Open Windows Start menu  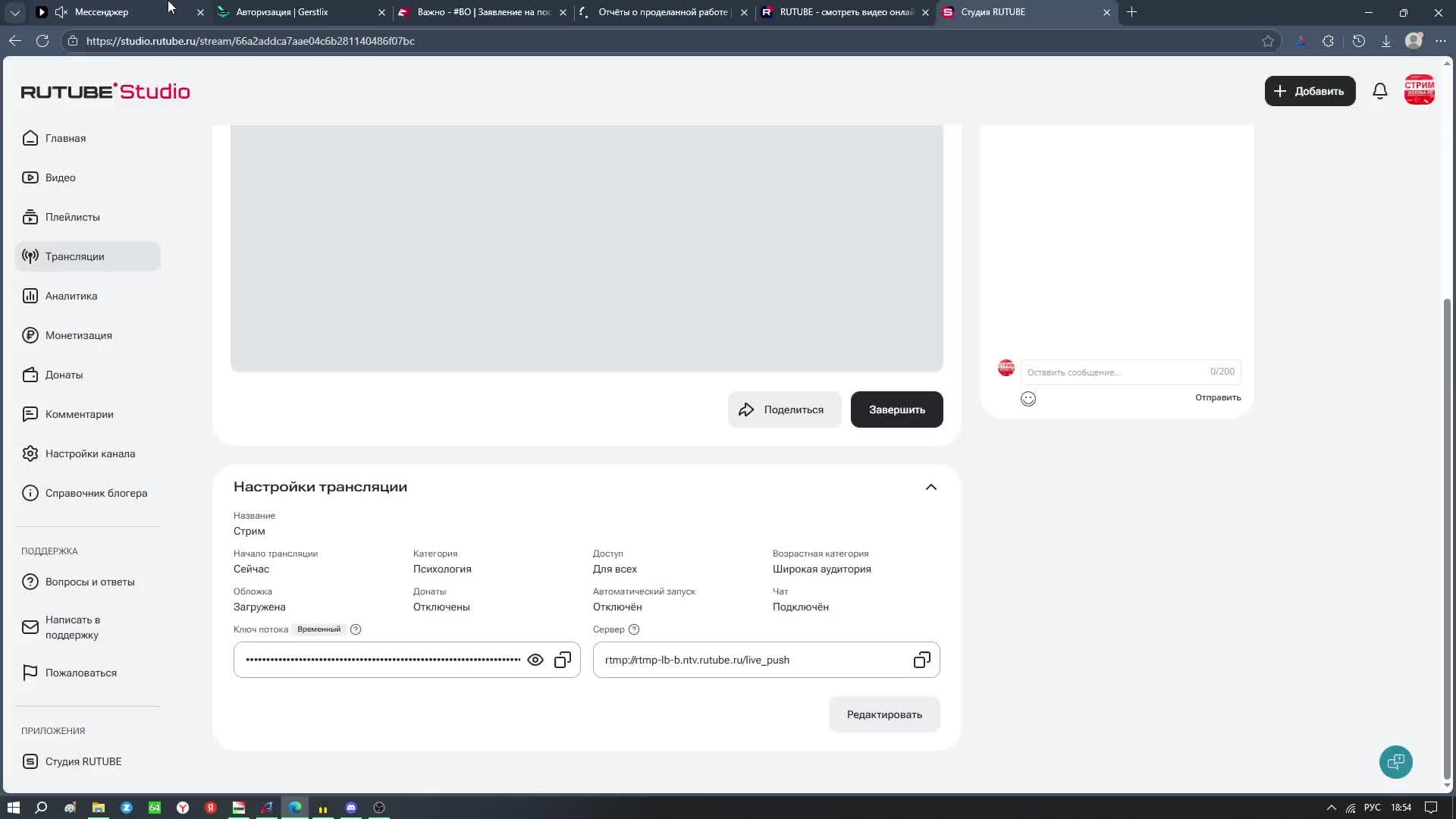(x=13, y=808)
